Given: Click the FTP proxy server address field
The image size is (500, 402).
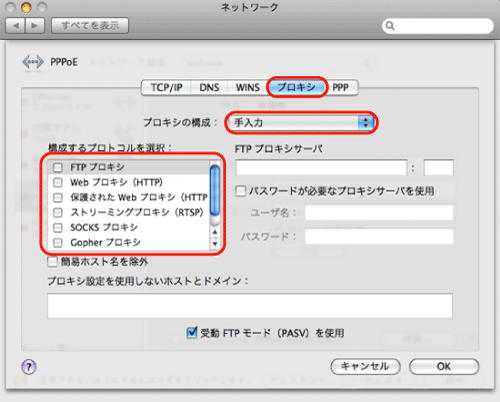Looking at the screenshot, I should coord(321,168).
